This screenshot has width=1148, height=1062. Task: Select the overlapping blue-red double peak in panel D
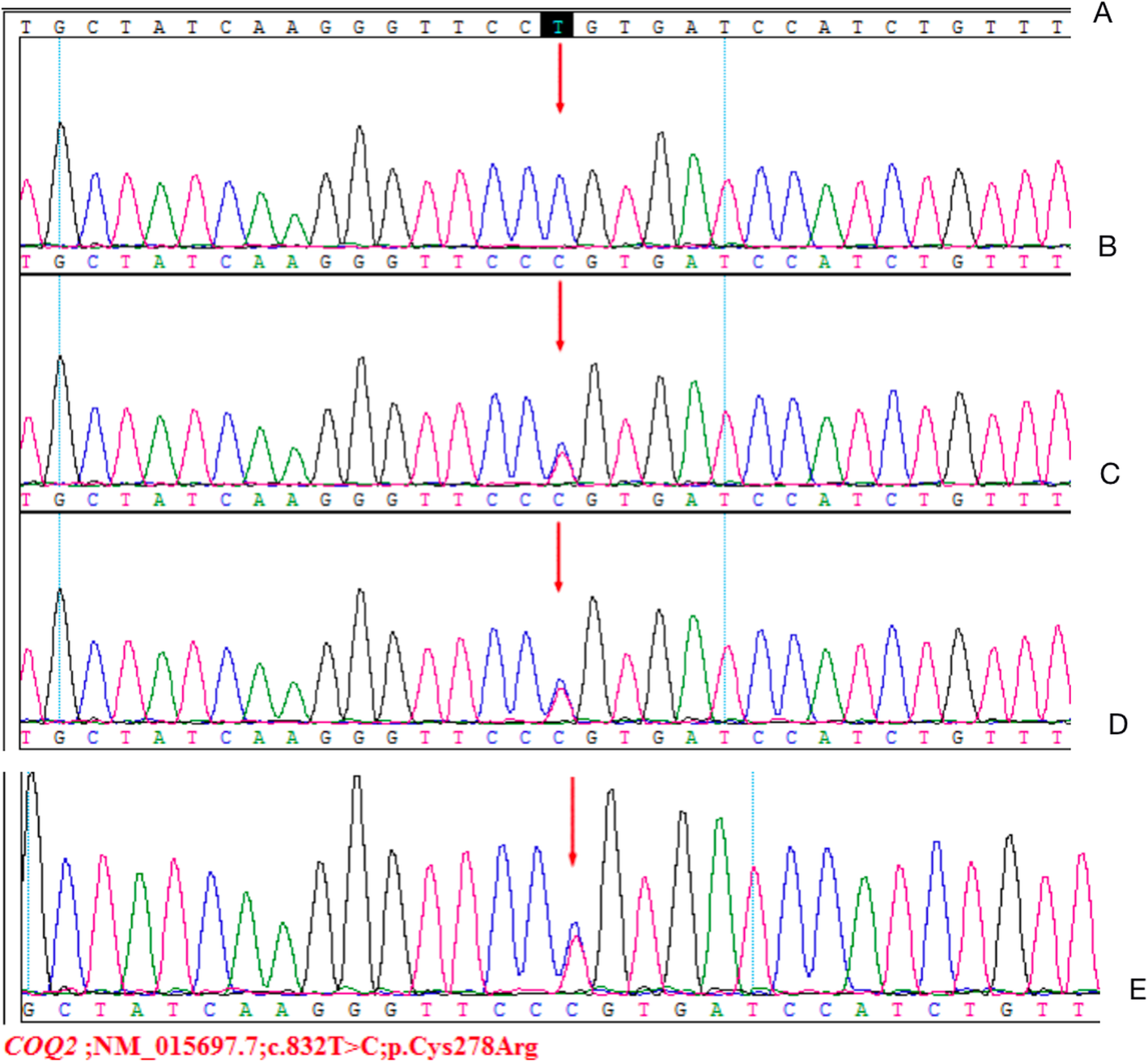pyautogui.click(x=560, y=699)
